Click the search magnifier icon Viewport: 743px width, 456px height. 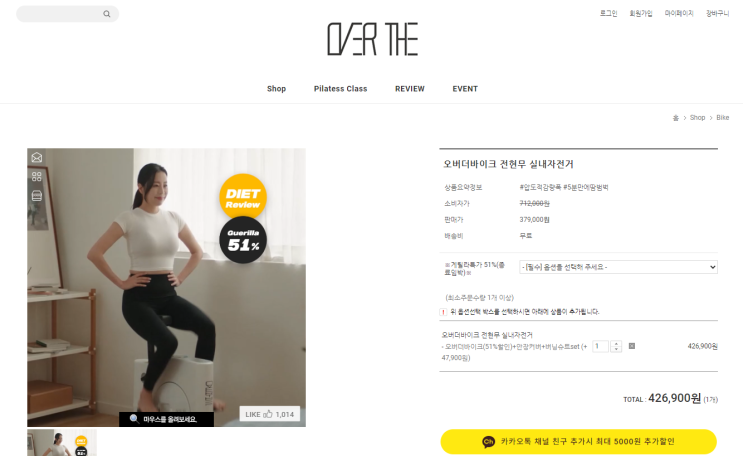(107, 14)
